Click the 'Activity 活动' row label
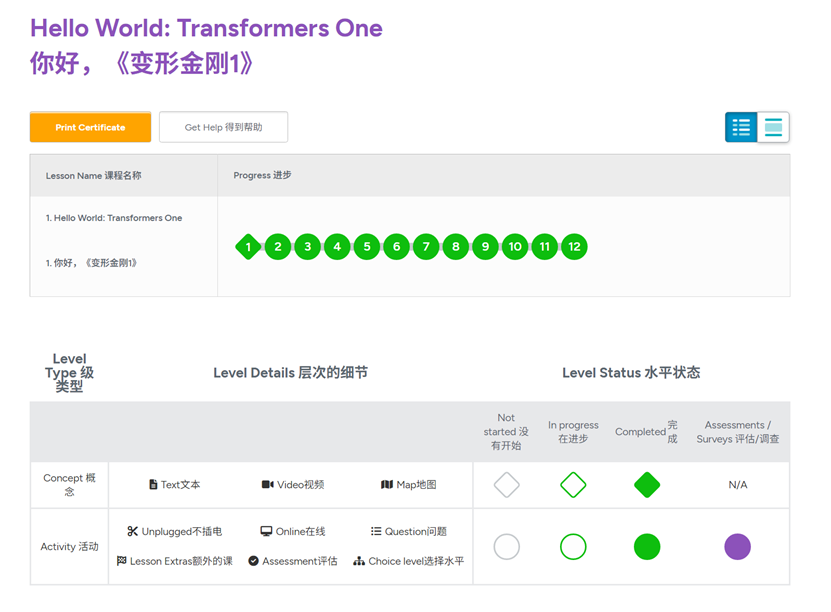Viewport: 831px width, 612px height. (69, 546)
